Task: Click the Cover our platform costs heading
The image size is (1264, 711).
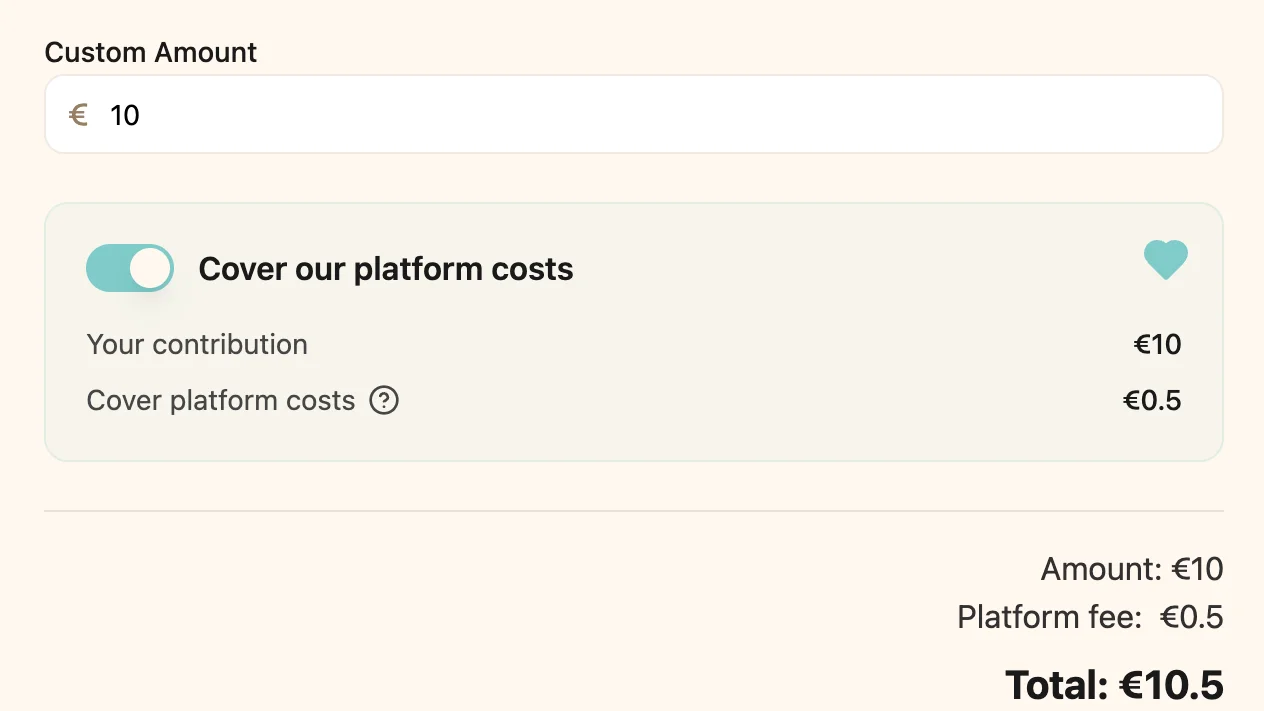Action: (386, 269)
